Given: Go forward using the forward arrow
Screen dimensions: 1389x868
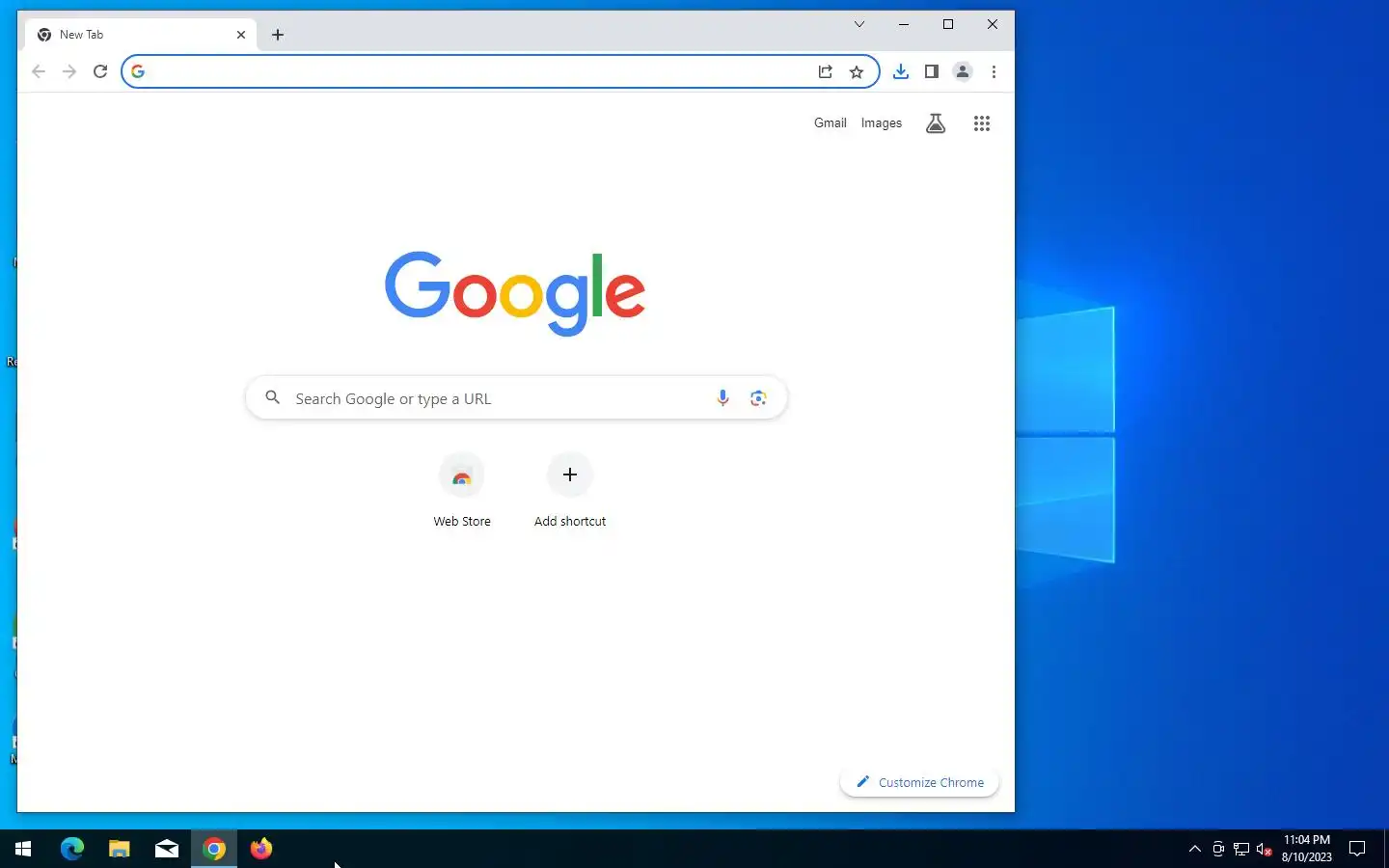Looking at the screenshot, I should 69,71.
